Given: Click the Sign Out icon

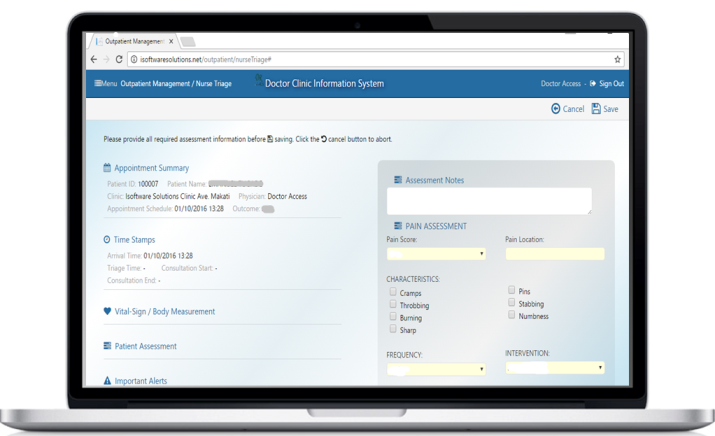Looking at the screenshot, I should [x=593, y=84].
